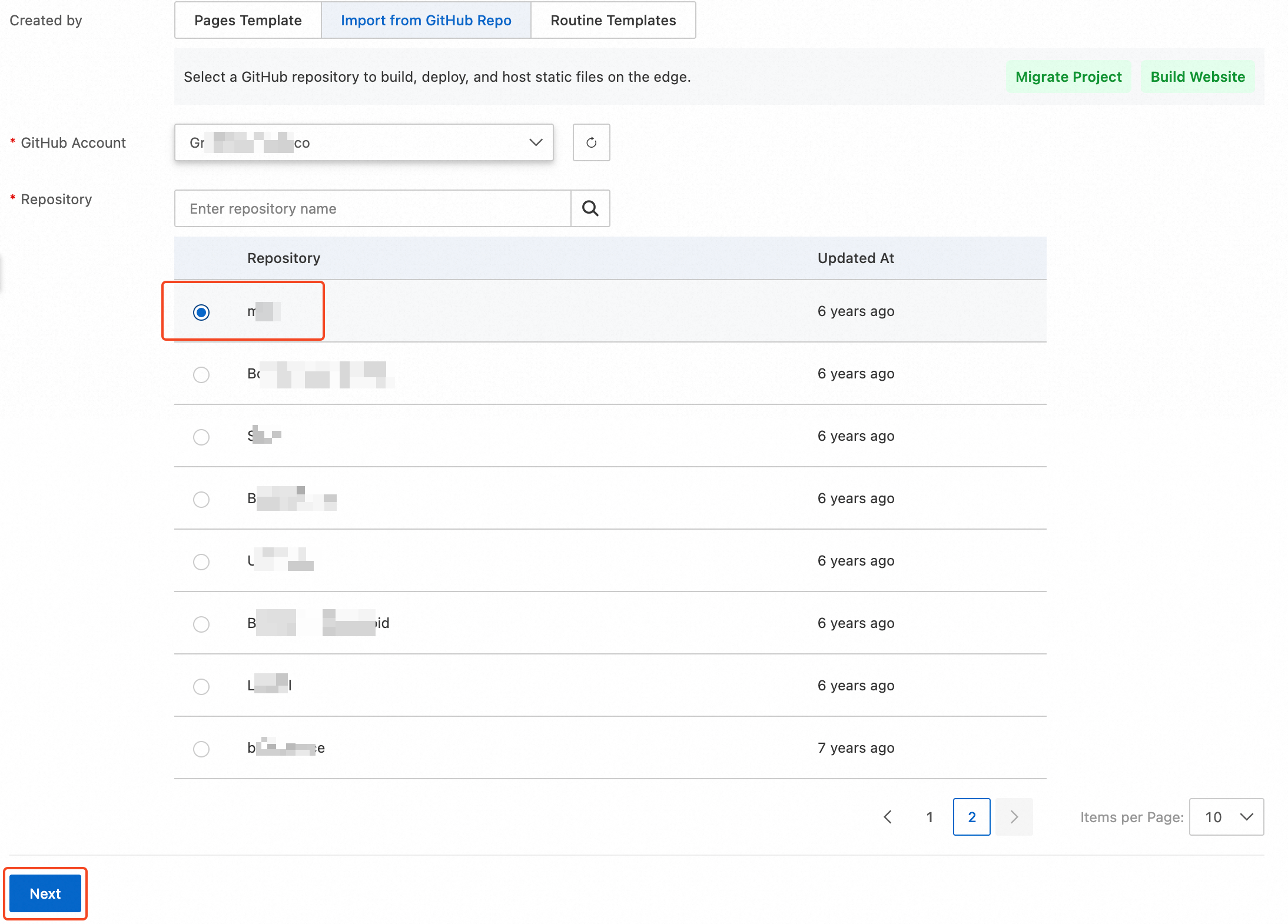1288x924 pixels.
Task: Click the Updated At column header
Action: (x=855, y=258)
